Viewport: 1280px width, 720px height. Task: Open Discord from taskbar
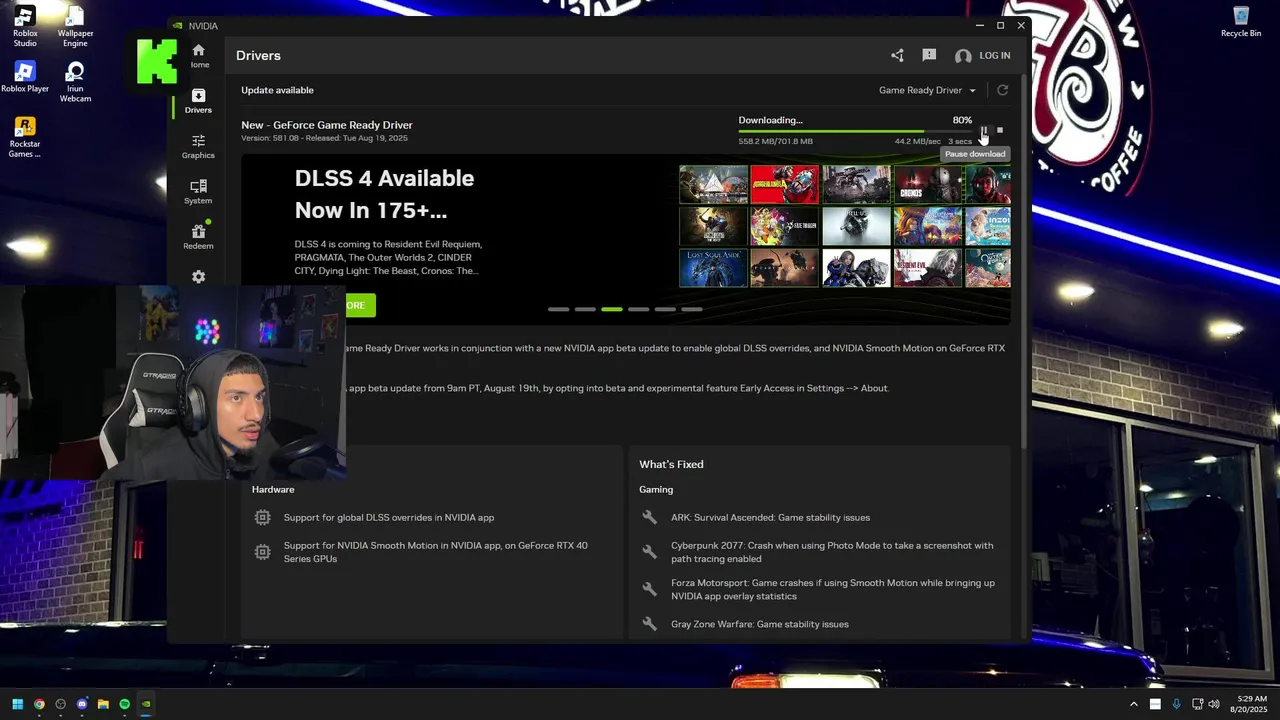82,704
